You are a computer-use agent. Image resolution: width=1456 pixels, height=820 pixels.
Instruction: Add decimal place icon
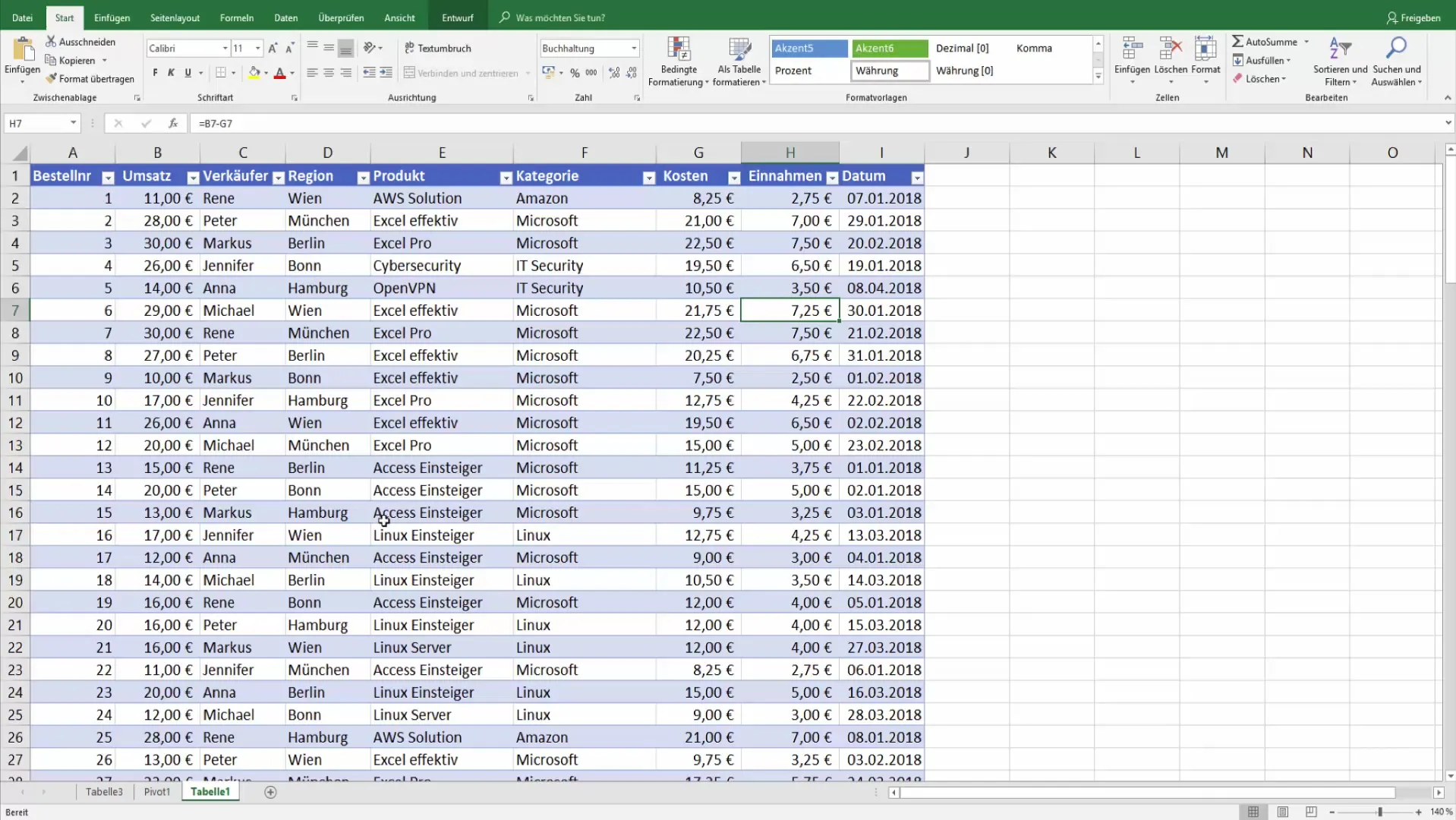click(614, 73)
